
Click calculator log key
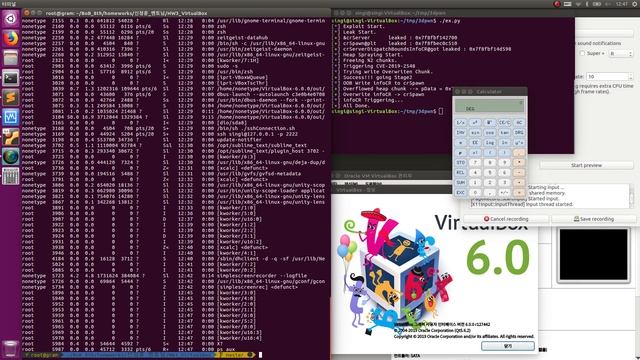point(489,142)
